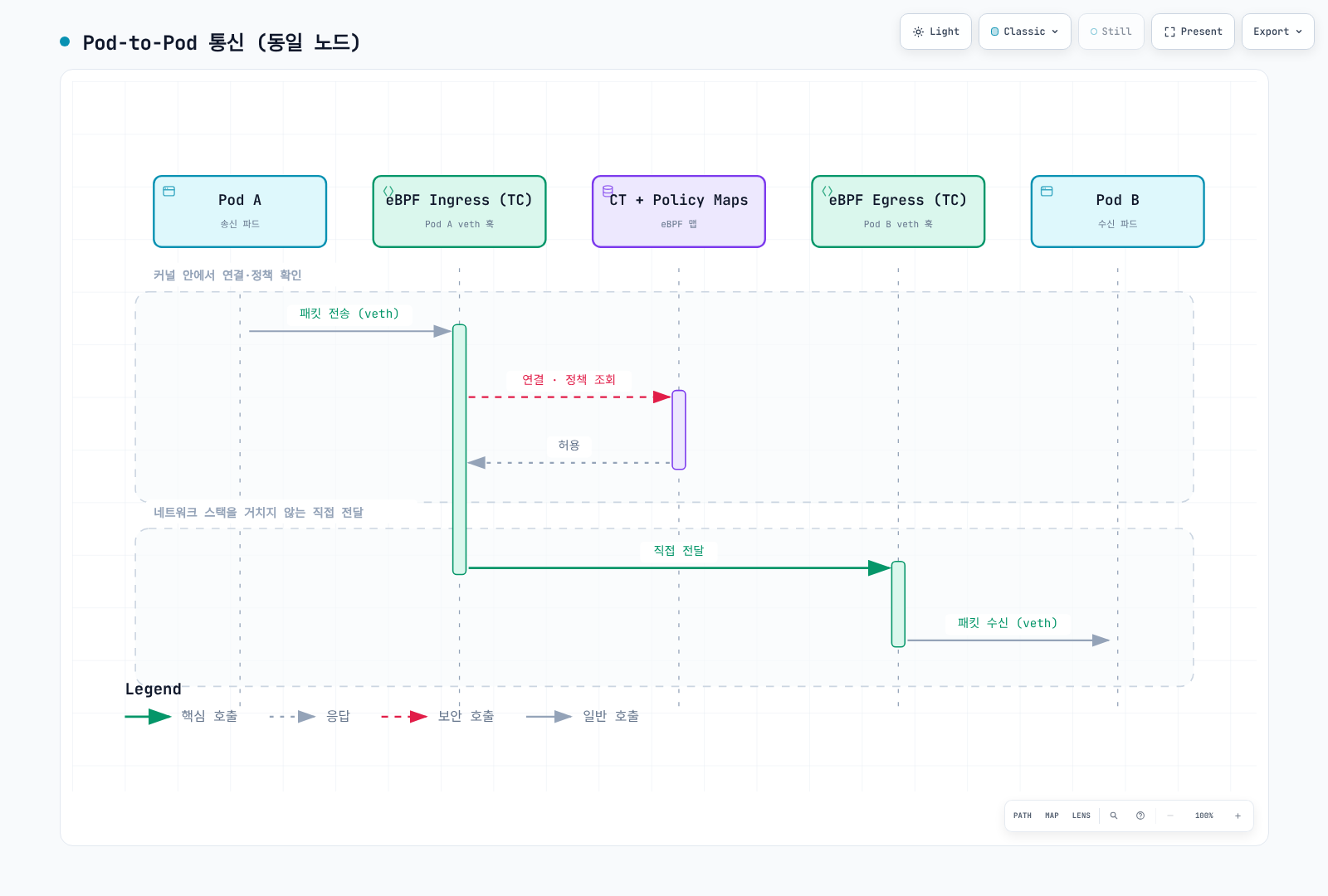Screen dimensions: 1328x896
Task: Select the Pod A node
Action: (240, 212)
